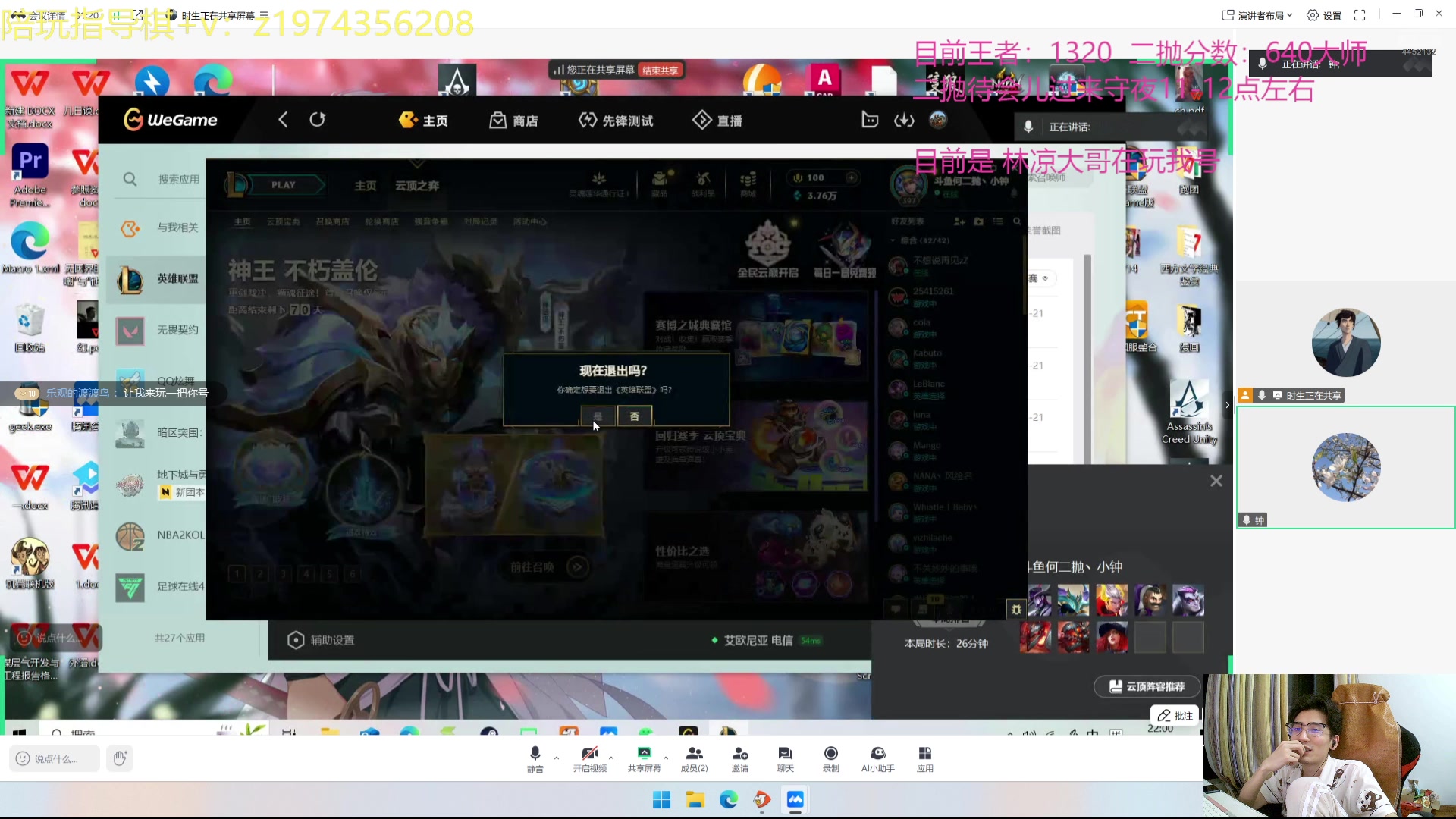Open the 演讲者布局 layout dropdown
The image size is (1456, 819).
coord(1257,15)
